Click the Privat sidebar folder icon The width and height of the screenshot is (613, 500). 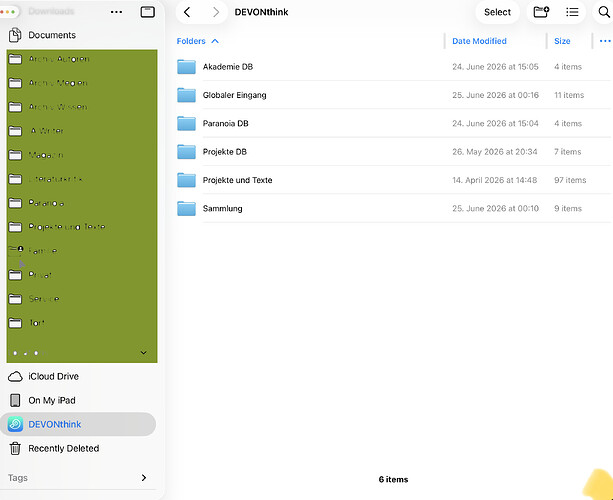(15, 275)
